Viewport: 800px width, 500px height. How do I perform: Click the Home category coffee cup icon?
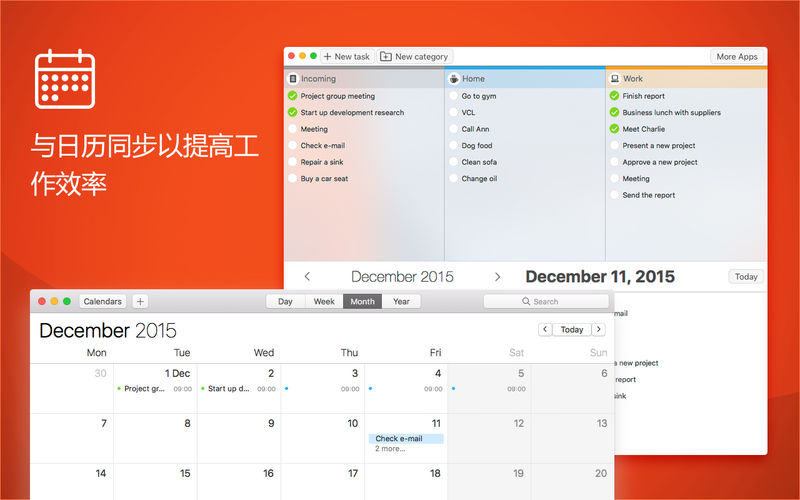click(454, 79)
